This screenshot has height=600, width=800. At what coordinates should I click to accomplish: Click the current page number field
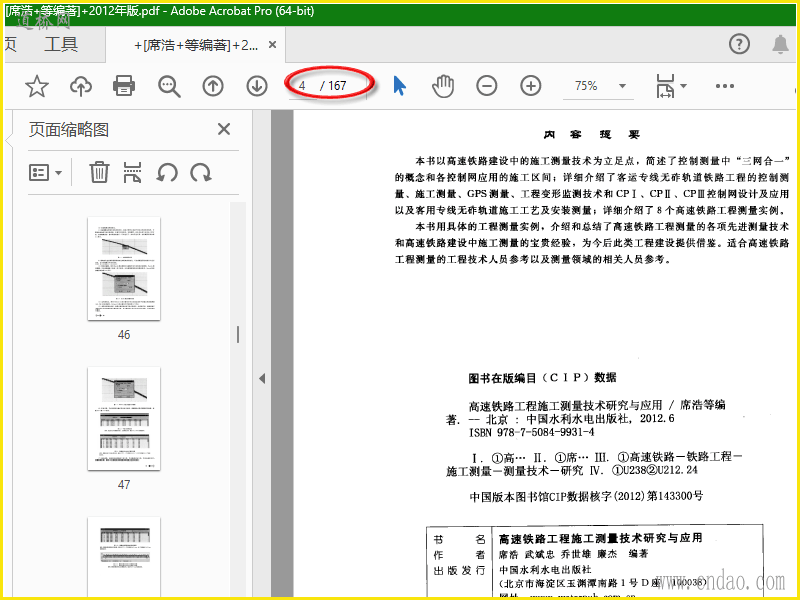point(303,86)
